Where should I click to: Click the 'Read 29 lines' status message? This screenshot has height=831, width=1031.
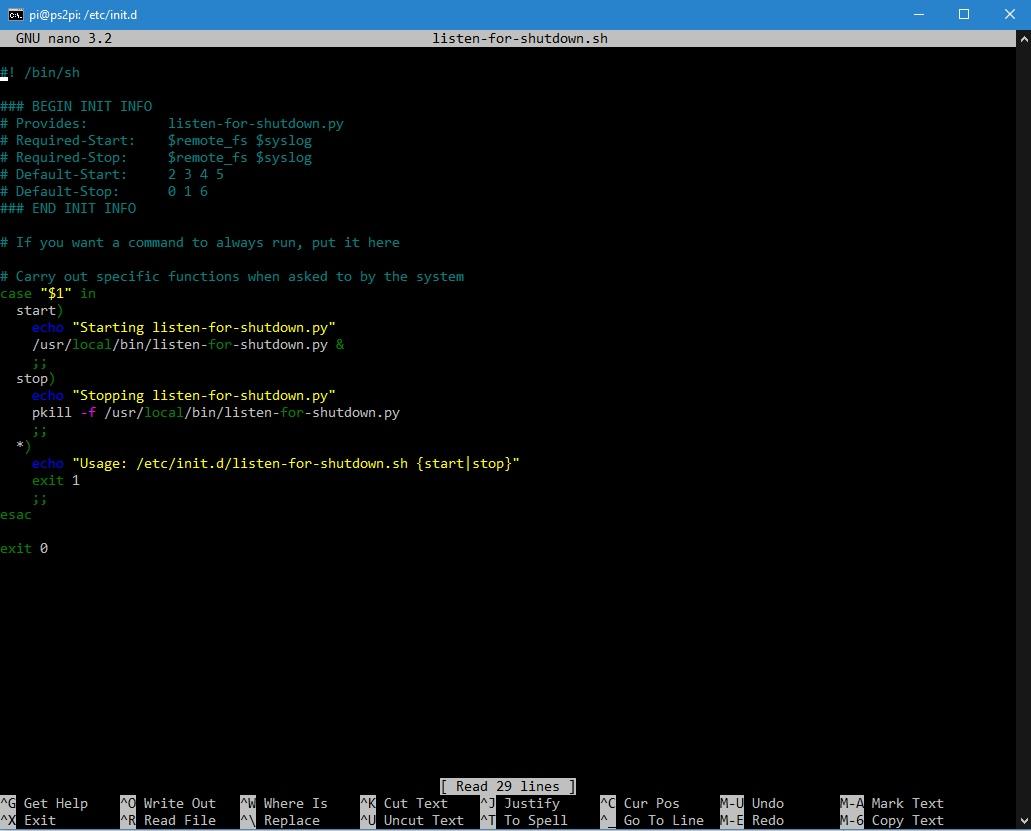coord(508,786)
